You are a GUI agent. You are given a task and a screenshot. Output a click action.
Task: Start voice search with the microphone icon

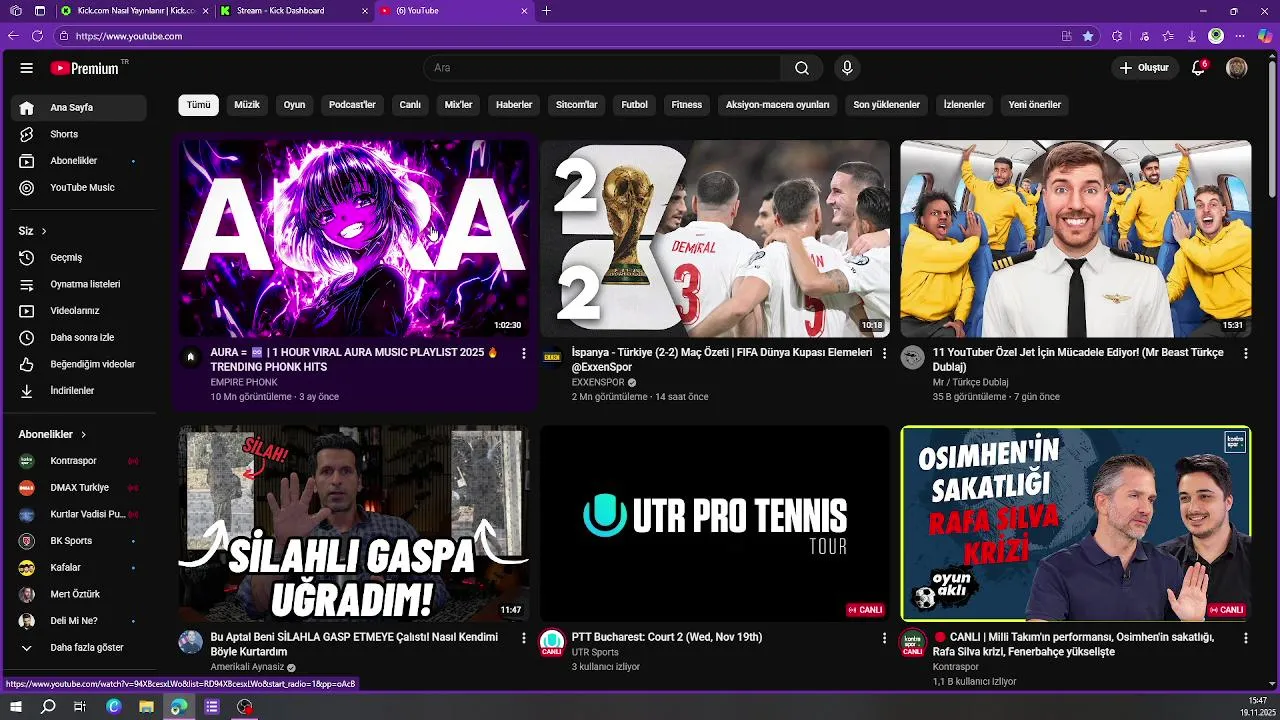point(847,68)
